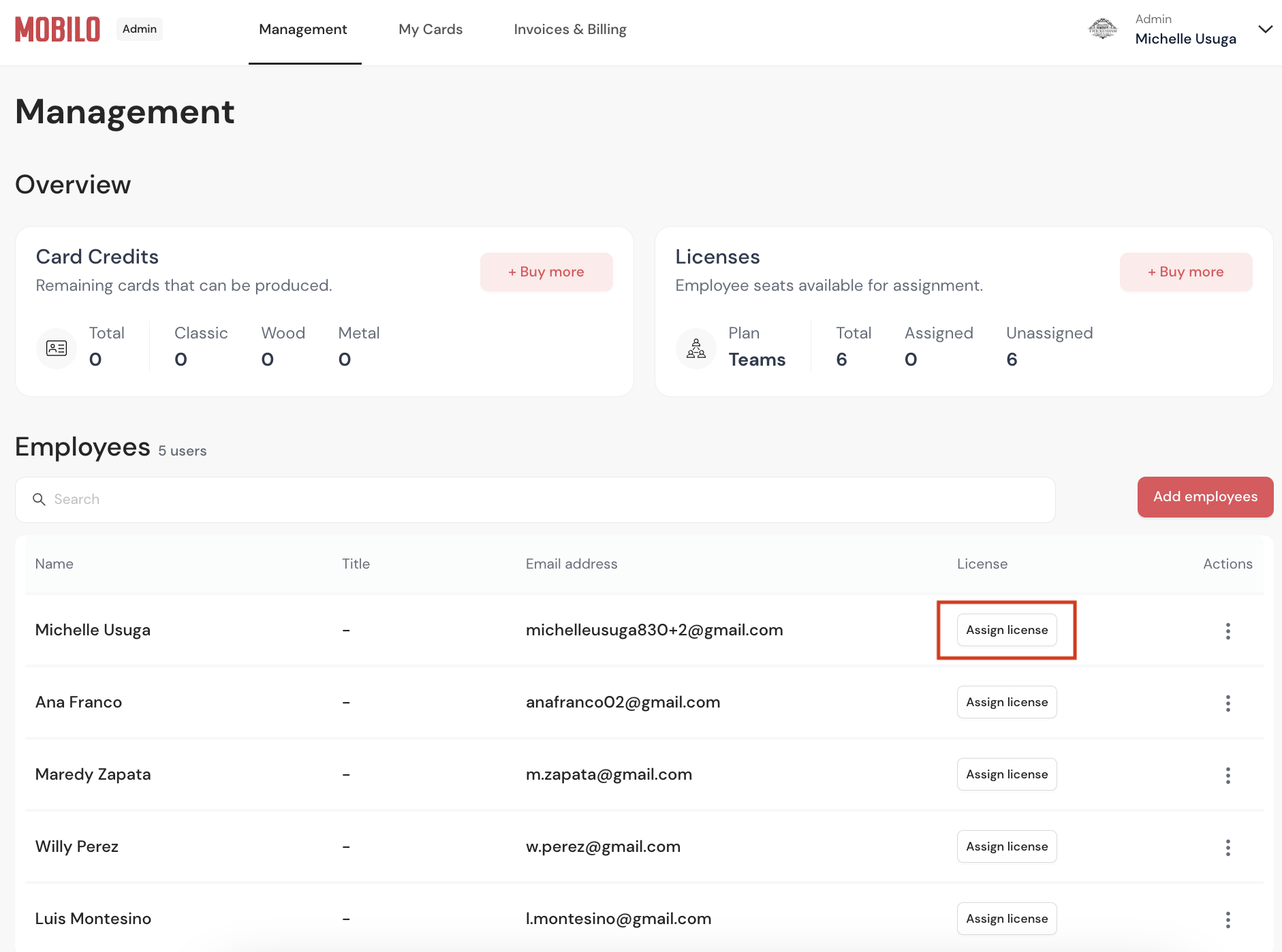The height and width of the screenshot is (952, 1282).
Task: Click the Add employees button
Action: click(x=1205, y=497)
